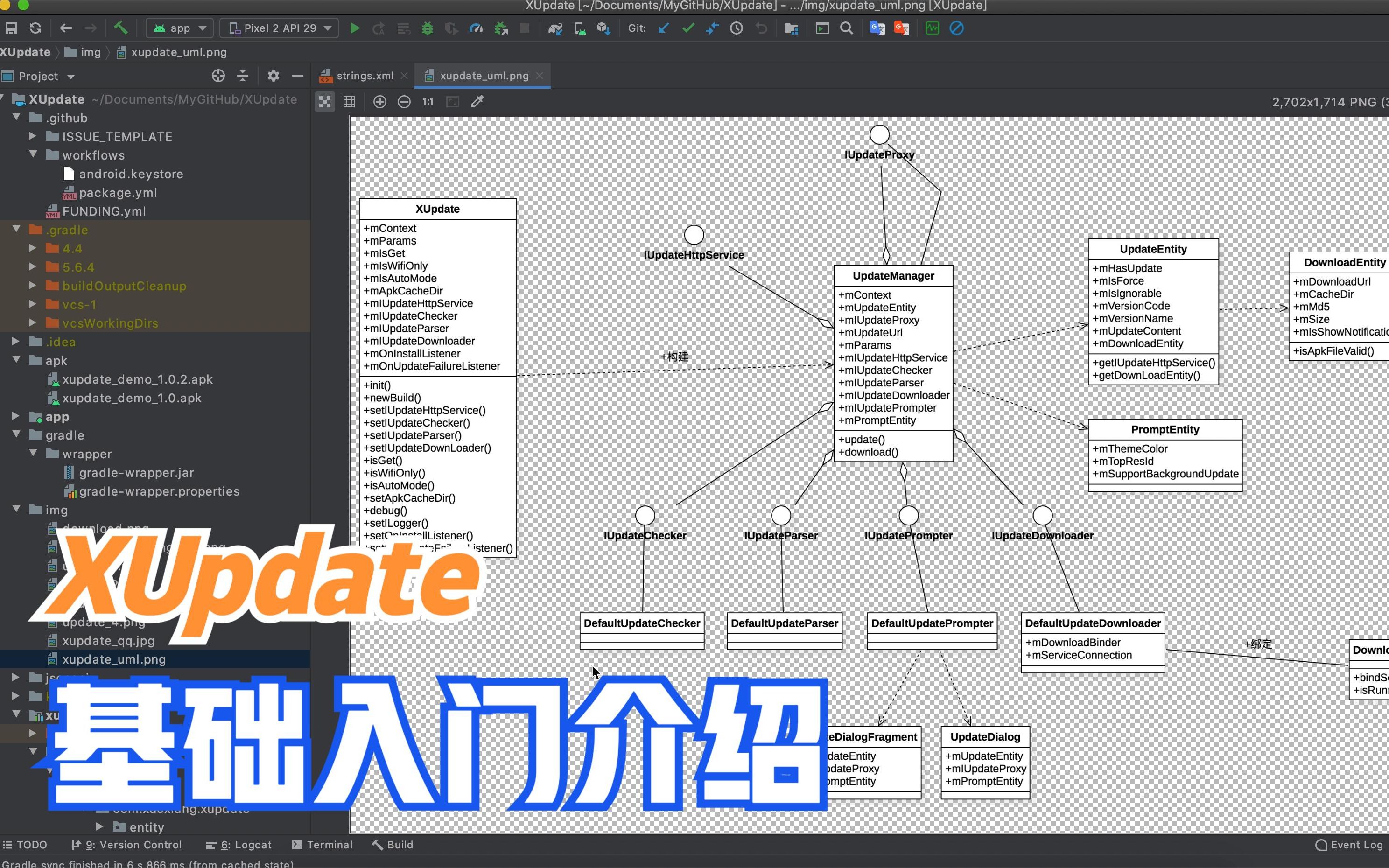Select the xupdate_uml.png tab
Image resolution: width=1389 pixels, height=868 pixels.
[x=484, y=75]
